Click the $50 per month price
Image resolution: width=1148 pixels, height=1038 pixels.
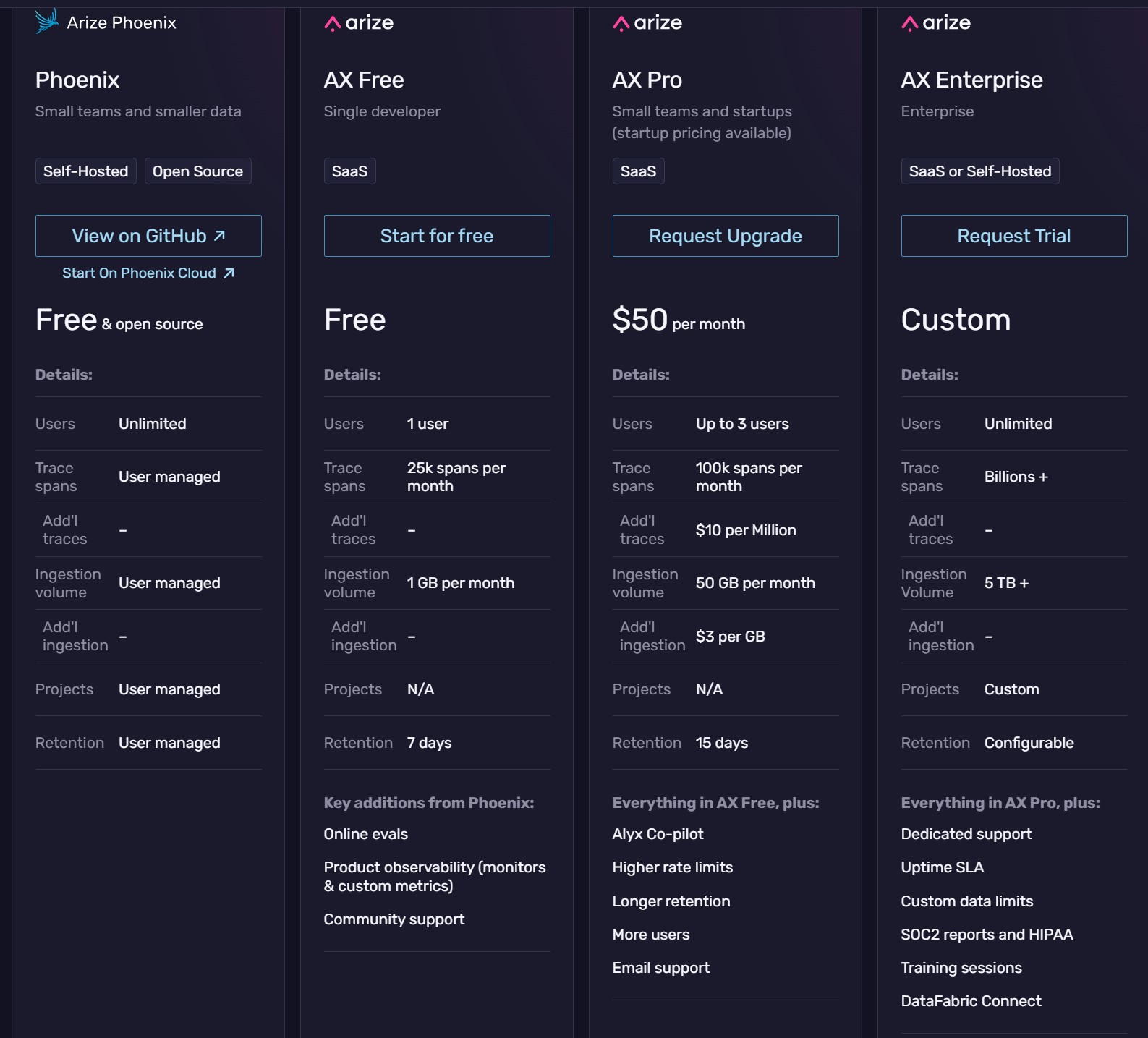tap(678, 320)
